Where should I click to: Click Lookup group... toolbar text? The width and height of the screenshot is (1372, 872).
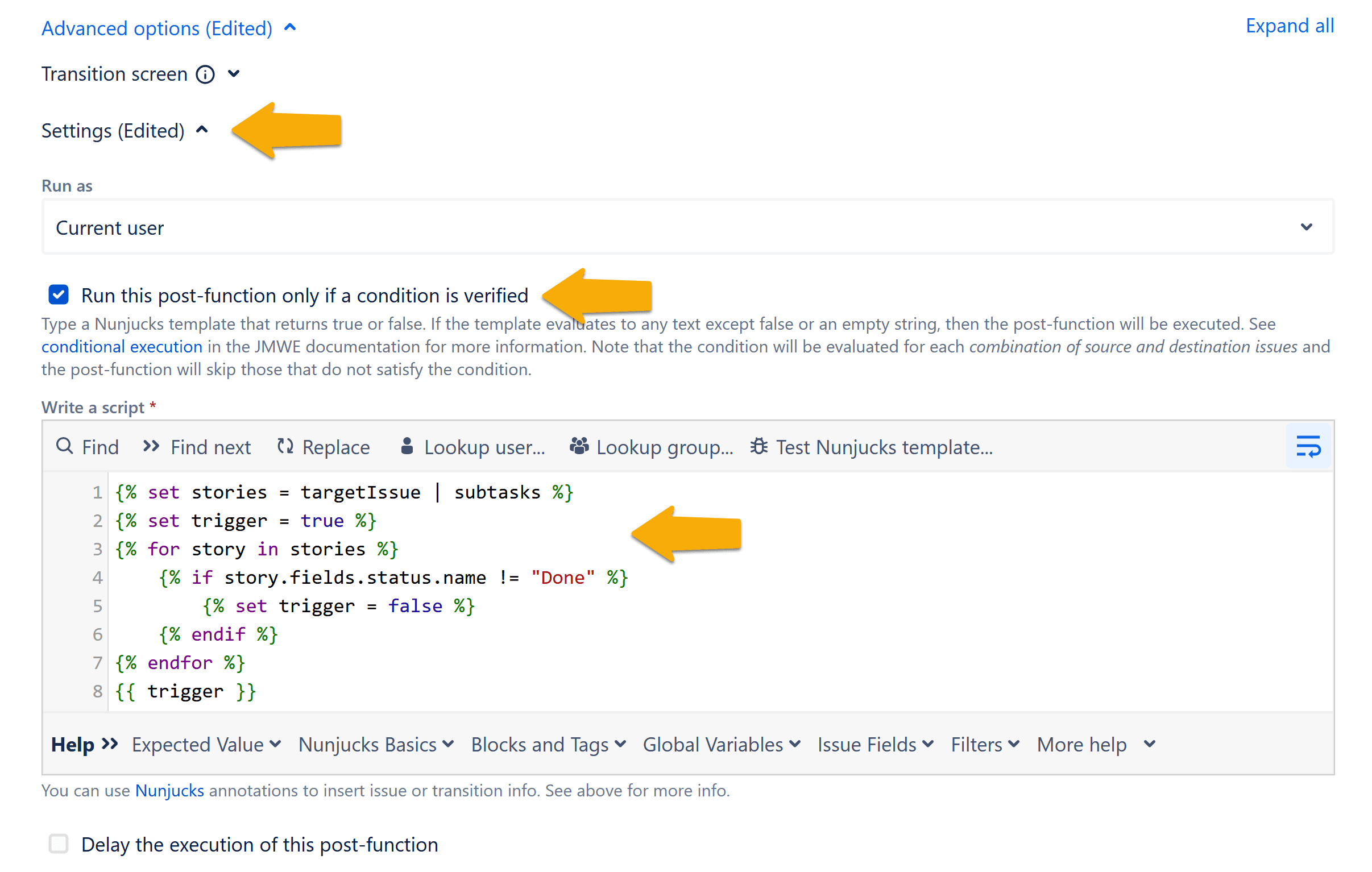pos(664,447)
